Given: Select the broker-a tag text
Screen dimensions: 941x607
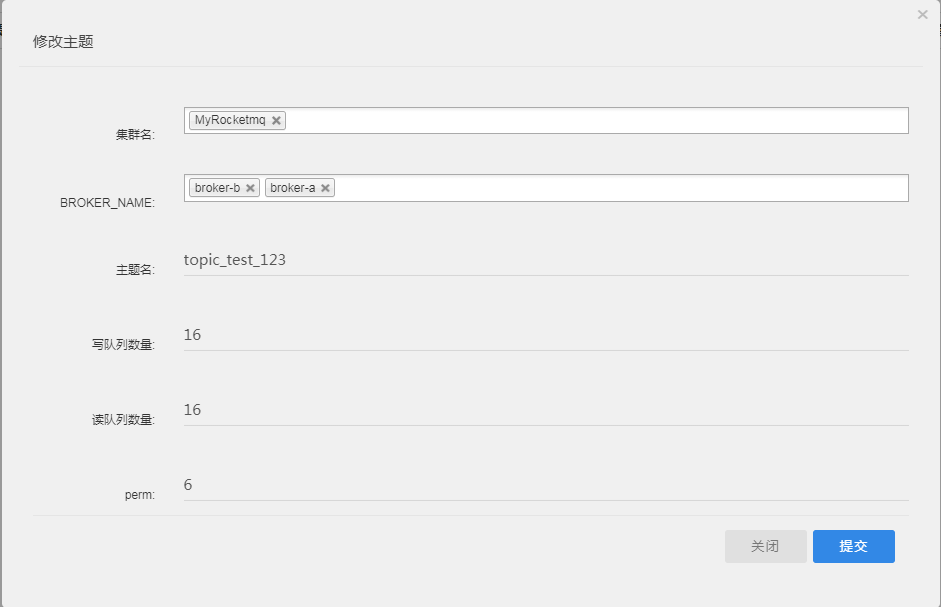Looking at the screenshot, I should [x=292, y=188].
